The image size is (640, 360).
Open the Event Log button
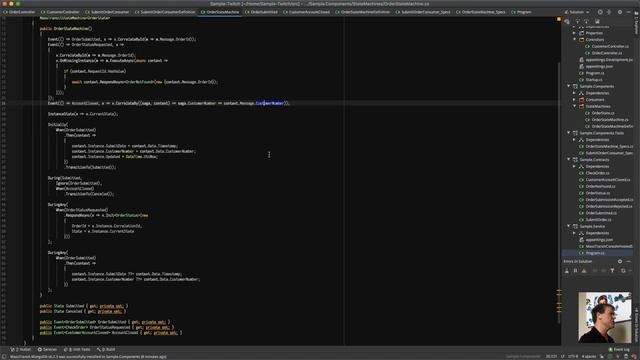pyautogui.click(x=619, y=349)
